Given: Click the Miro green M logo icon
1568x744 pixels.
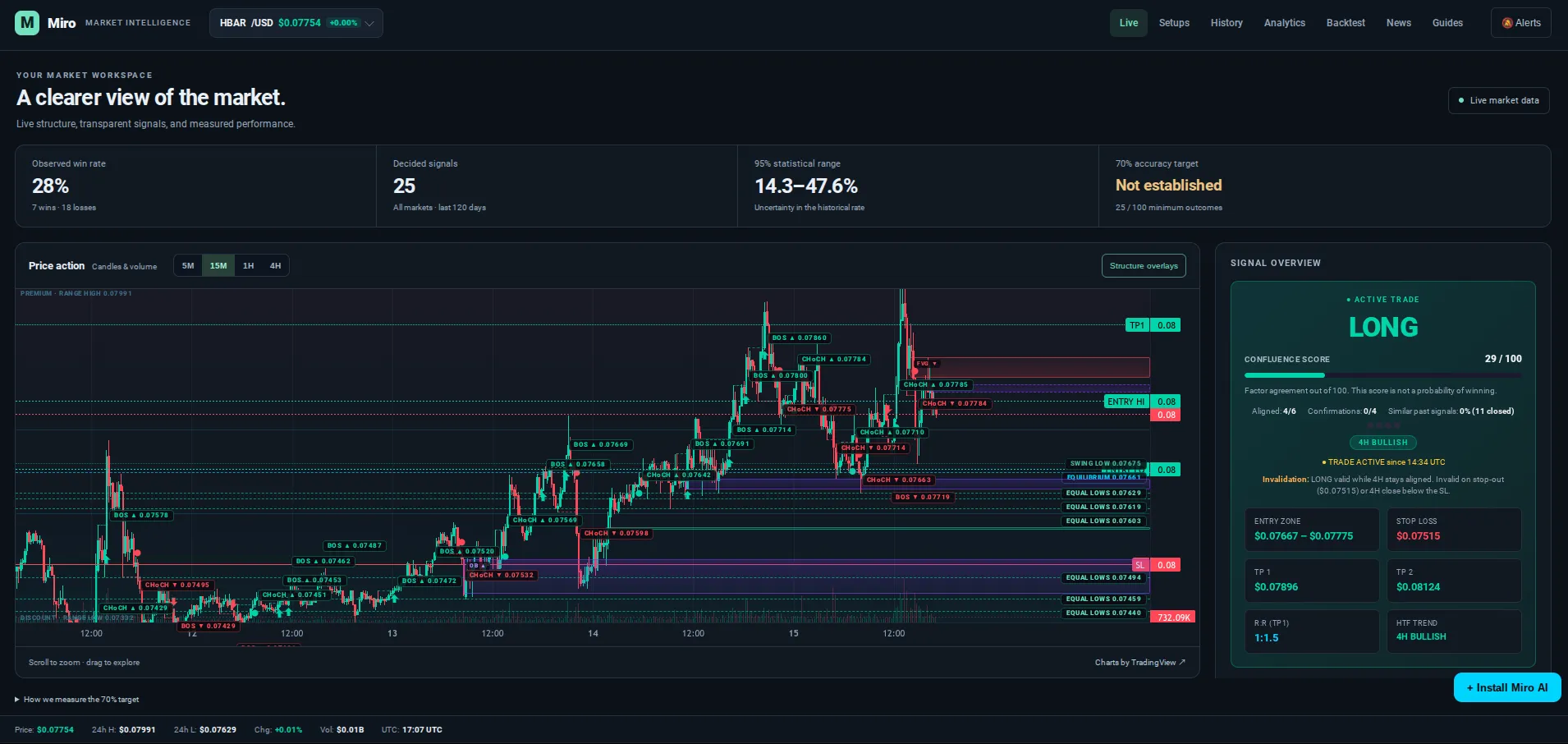Looking at the screenshot, I should pos(27,22).
